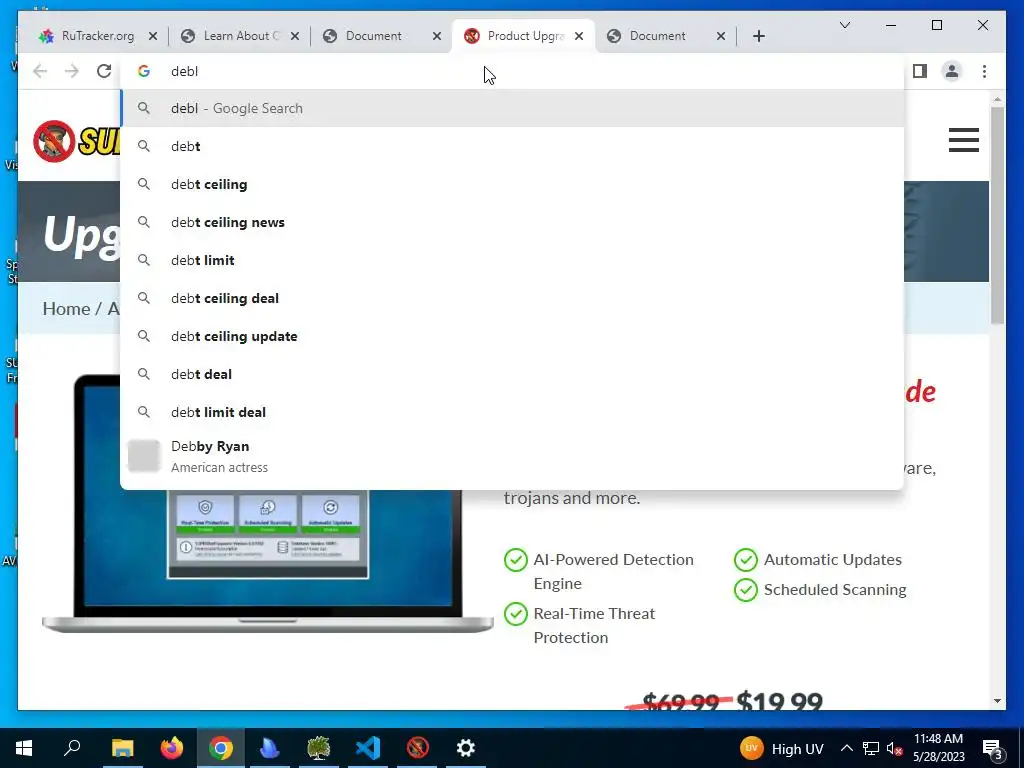The image size is (1024, 768).
Task: Open the Windows Start menu
Action: (x=24, y=748)
